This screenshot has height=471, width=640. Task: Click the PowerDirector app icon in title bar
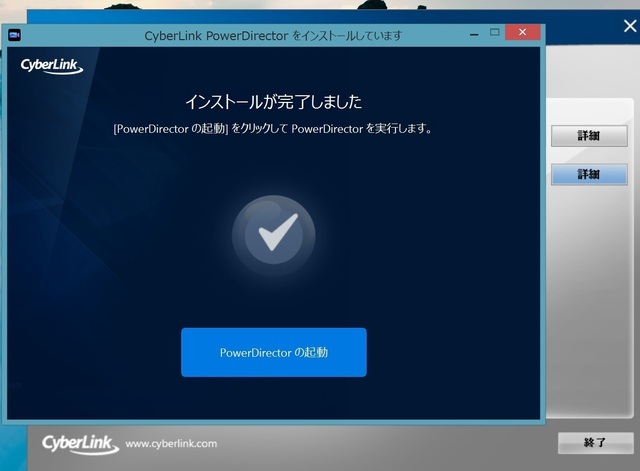click(14, 35)
